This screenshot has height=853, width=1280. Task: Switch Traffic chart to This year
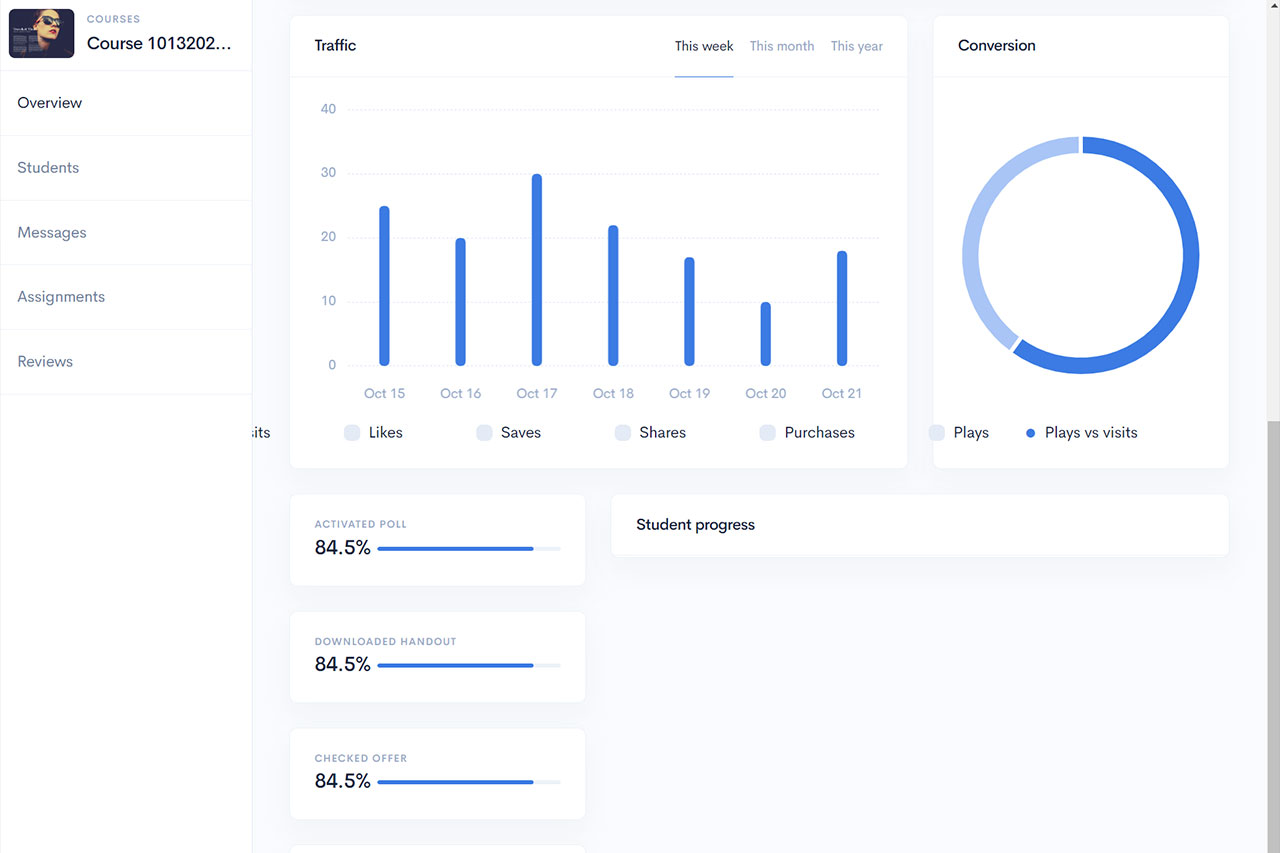[857, 46]
